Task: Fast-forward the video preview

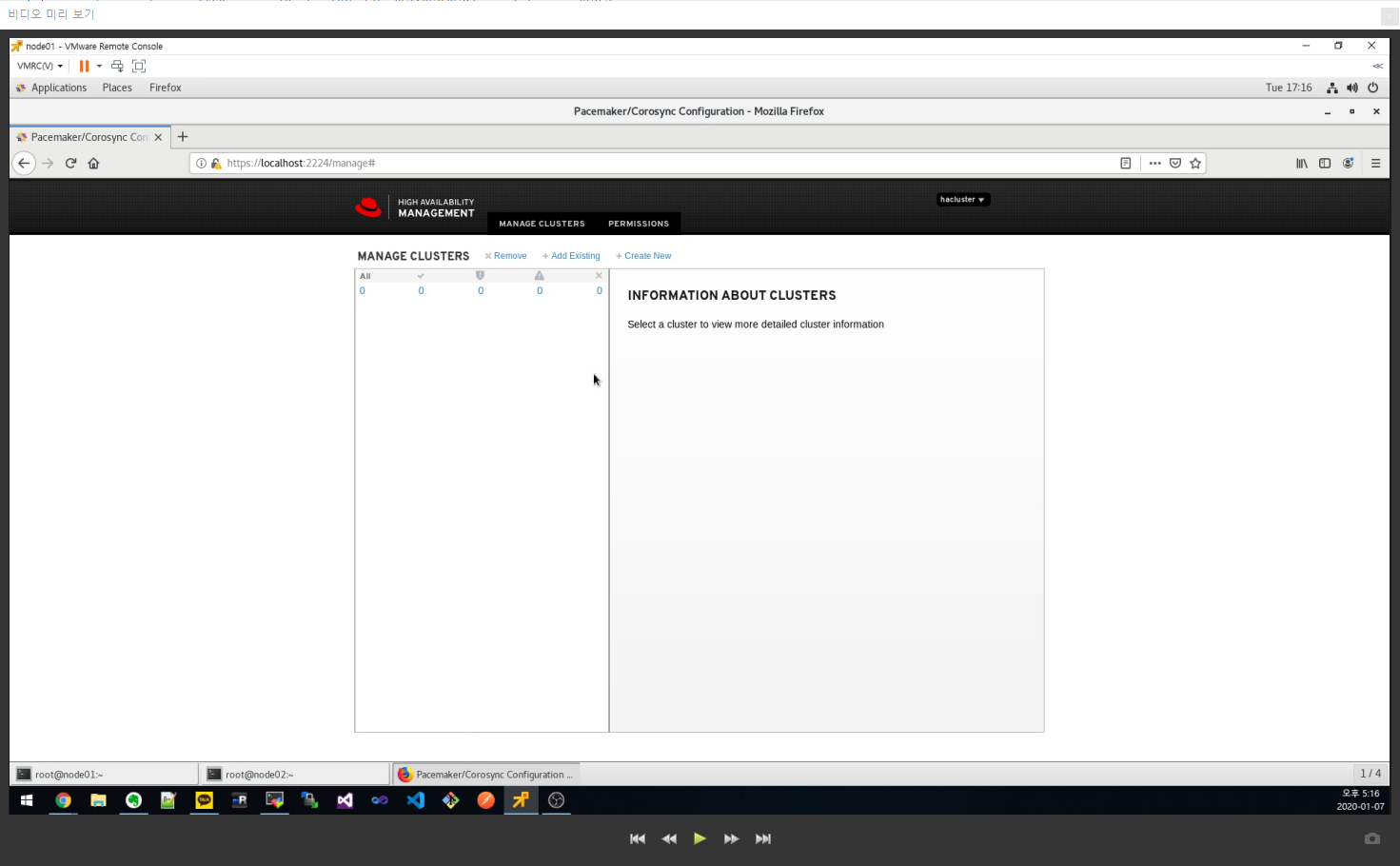Action: (x=731, y=838)
